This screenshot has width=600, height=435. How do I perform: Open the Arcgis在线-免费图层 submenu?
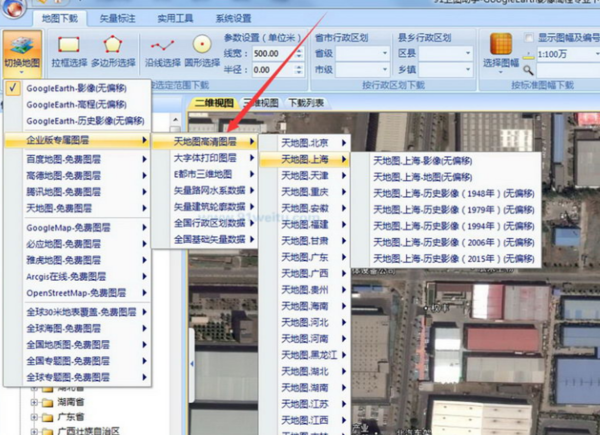tap(78, 276)
